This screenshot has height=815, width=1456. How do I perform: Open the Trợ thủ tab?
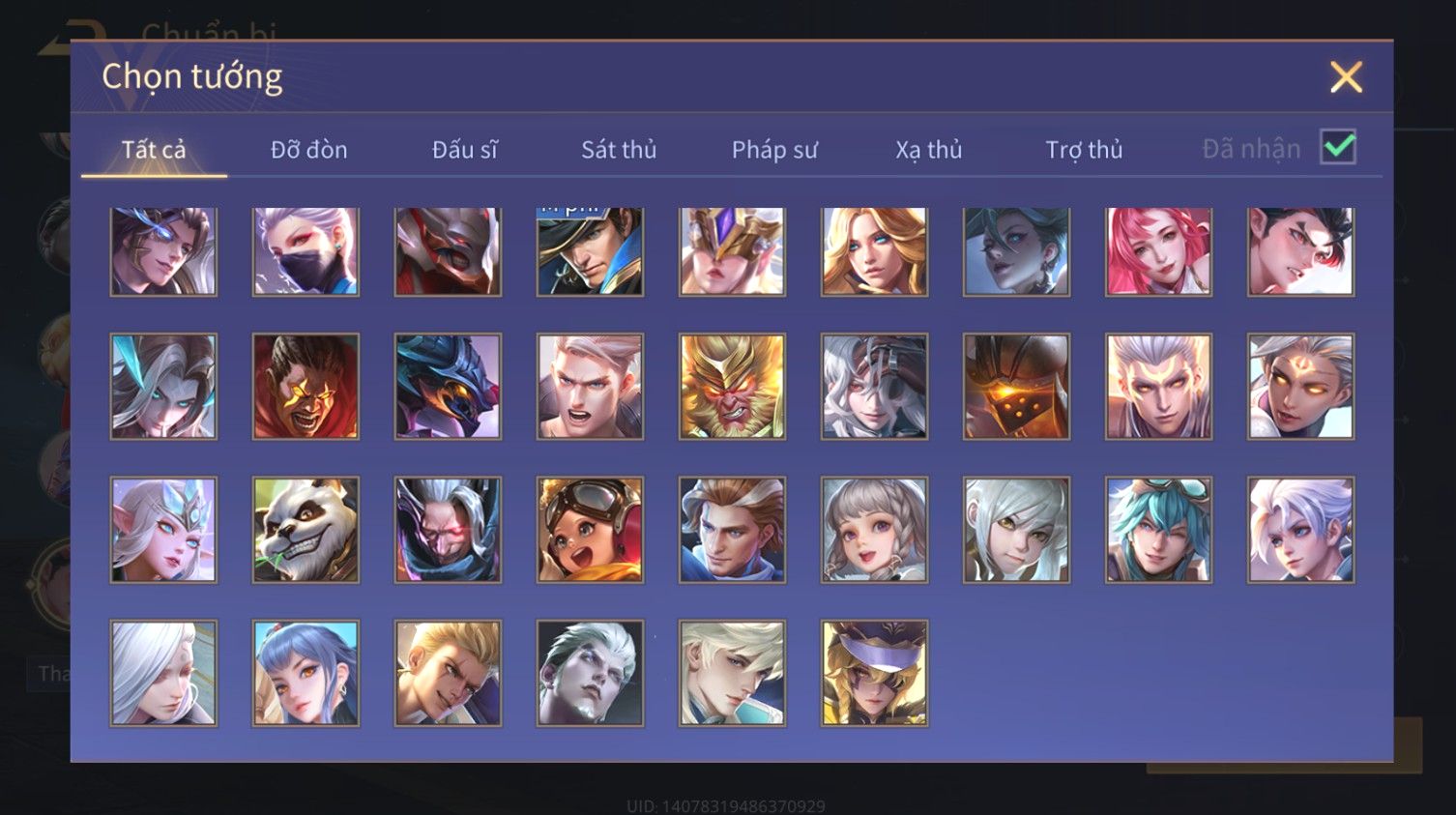[x=1084, y=150]
